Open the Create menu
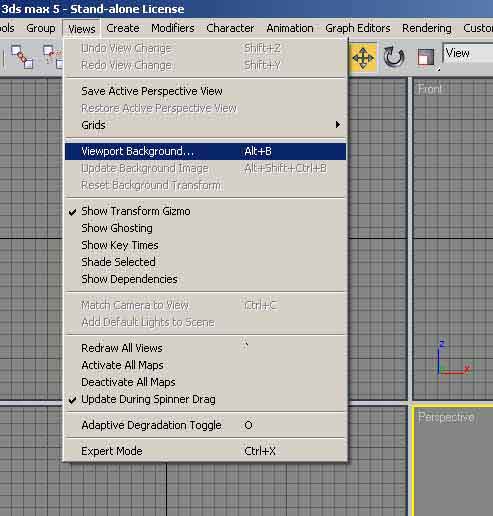Image resolution: width=493 pixels, height=516 pixels. pos(123,28)
